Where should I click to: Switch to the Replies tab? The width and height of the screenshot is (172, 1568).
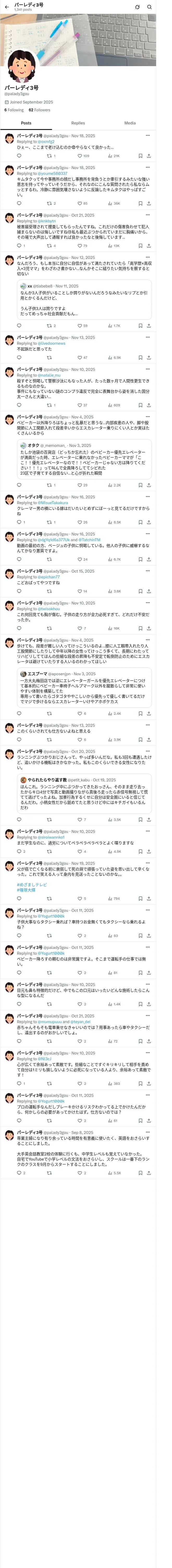coord(78,123)
